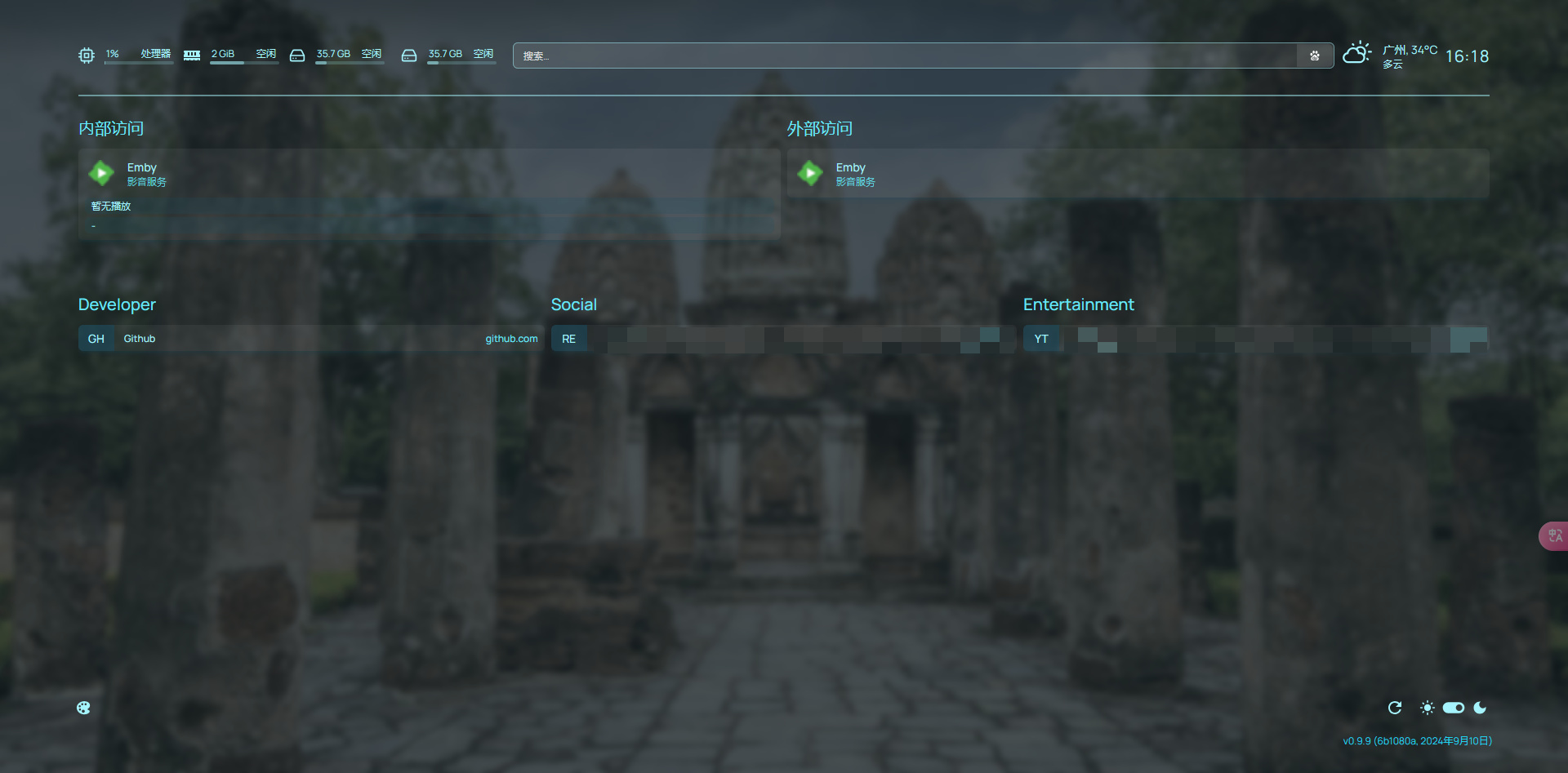Toggle the light/dark mode switch
1568x773 pixels.
click(x=1454, y=708)
